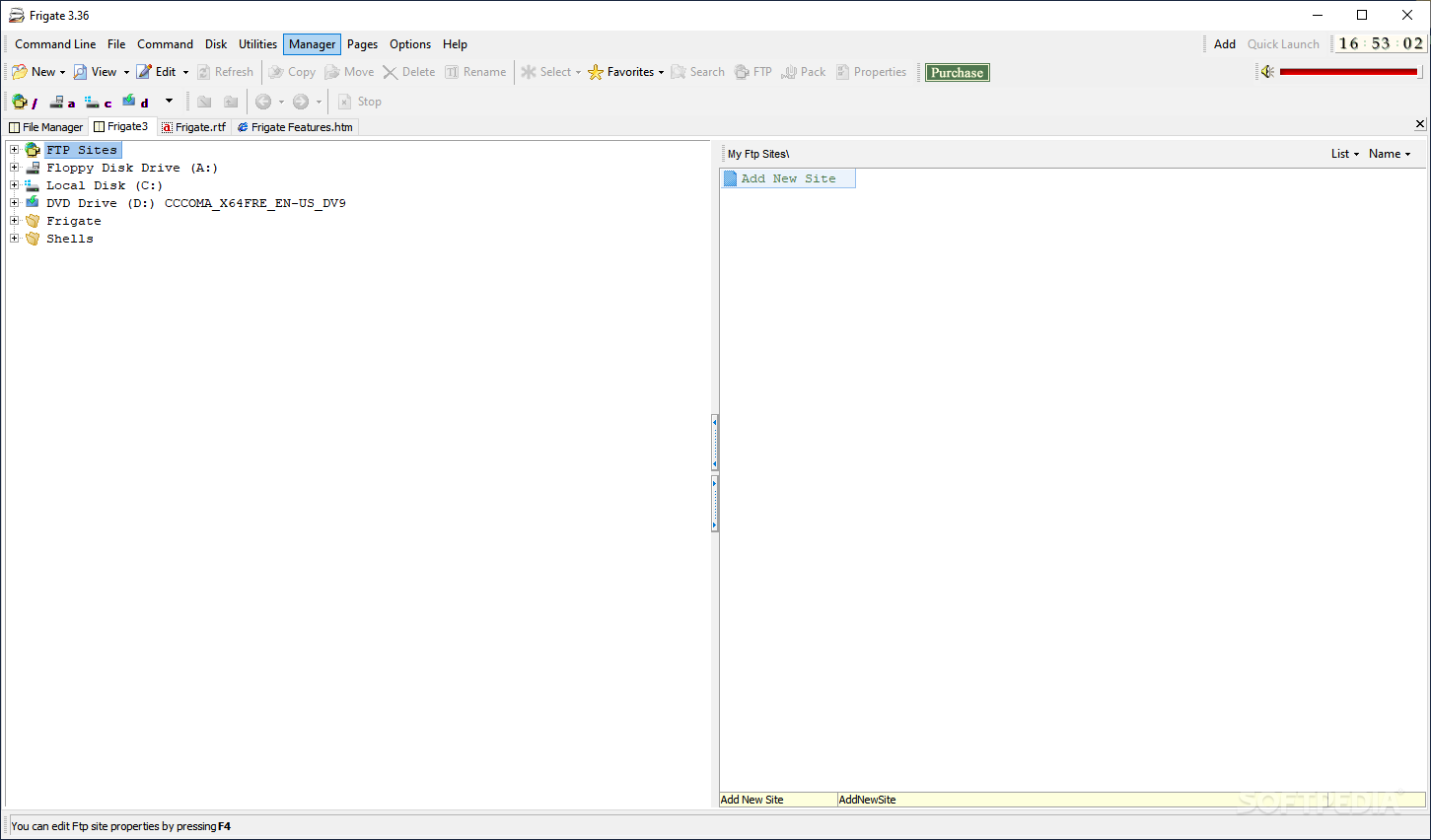Click the Select asterisk icon

pos(529,72)
